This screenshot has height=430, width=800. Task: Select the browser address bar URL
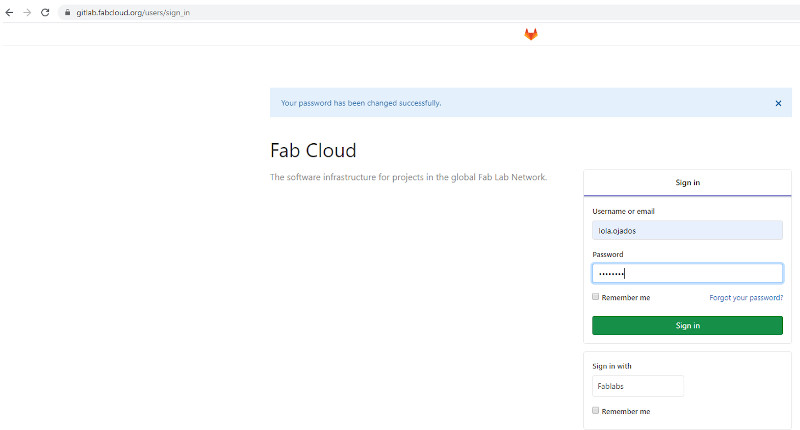pos(133,13)
